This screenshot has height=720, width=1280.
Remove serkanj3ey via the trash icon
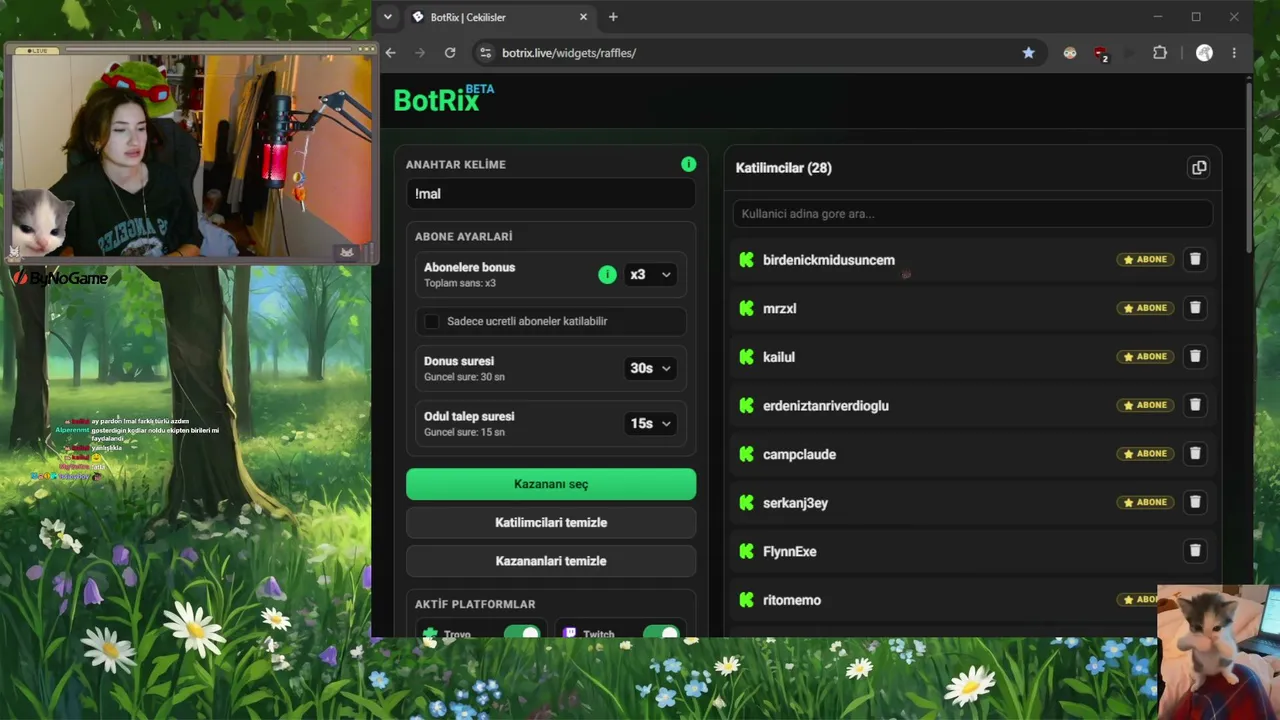pyautogui.click(x=1195, y=502)
